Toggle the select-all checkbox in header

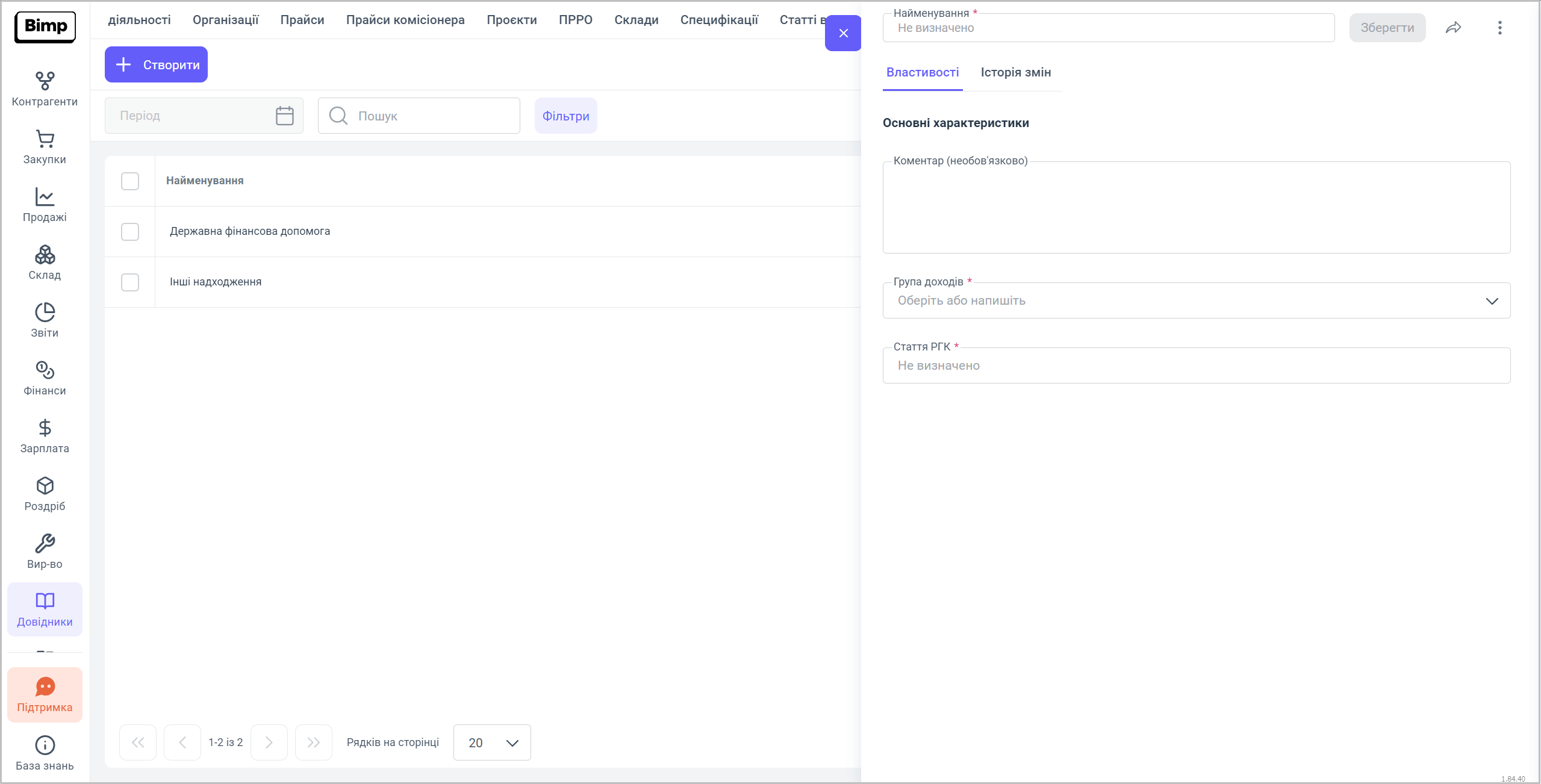pyautogui.click(x=130, y=181)
